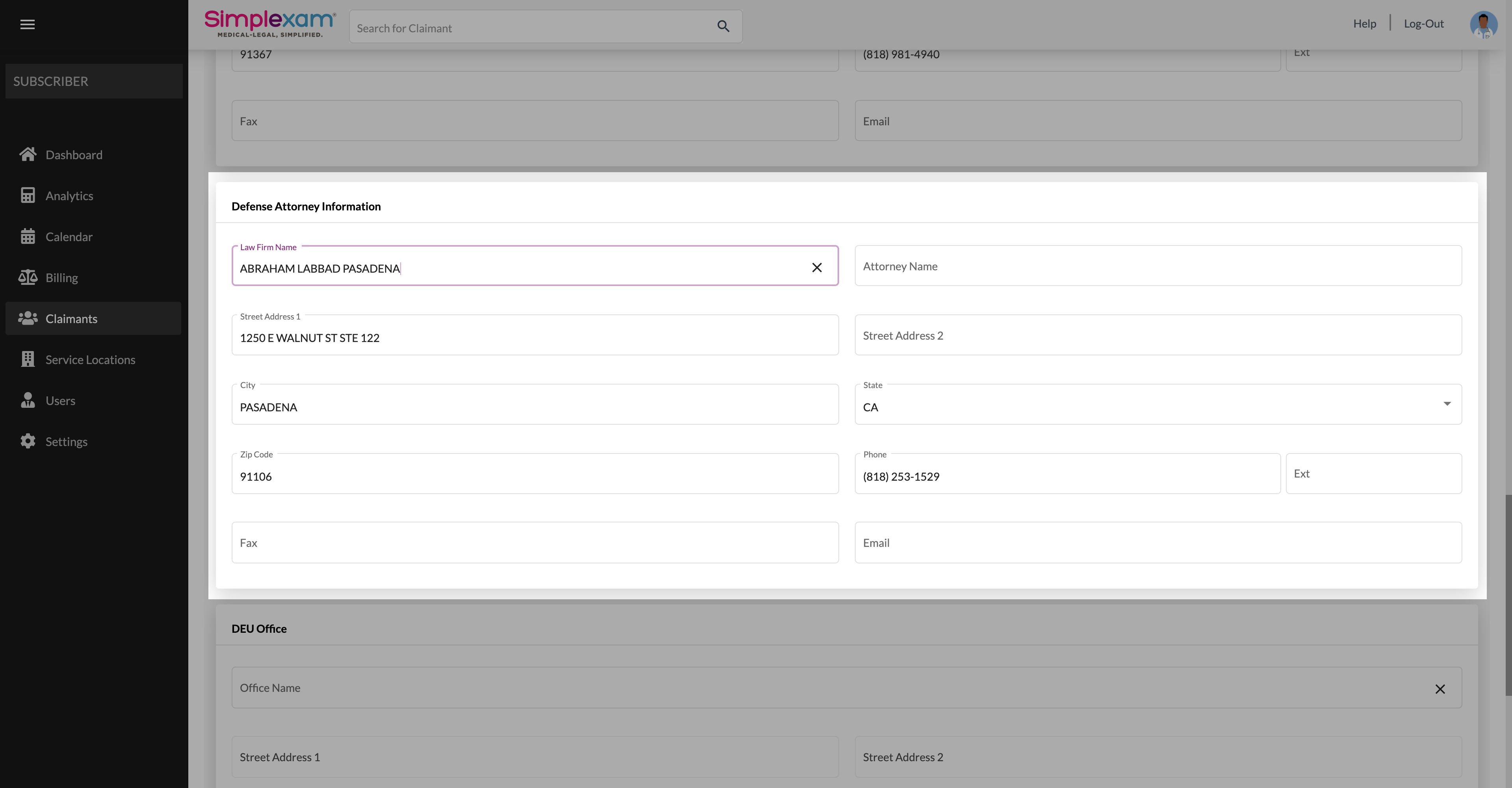Open Settings from sidebar
The image size is (1512, 788).
click(x=66, y=442)
